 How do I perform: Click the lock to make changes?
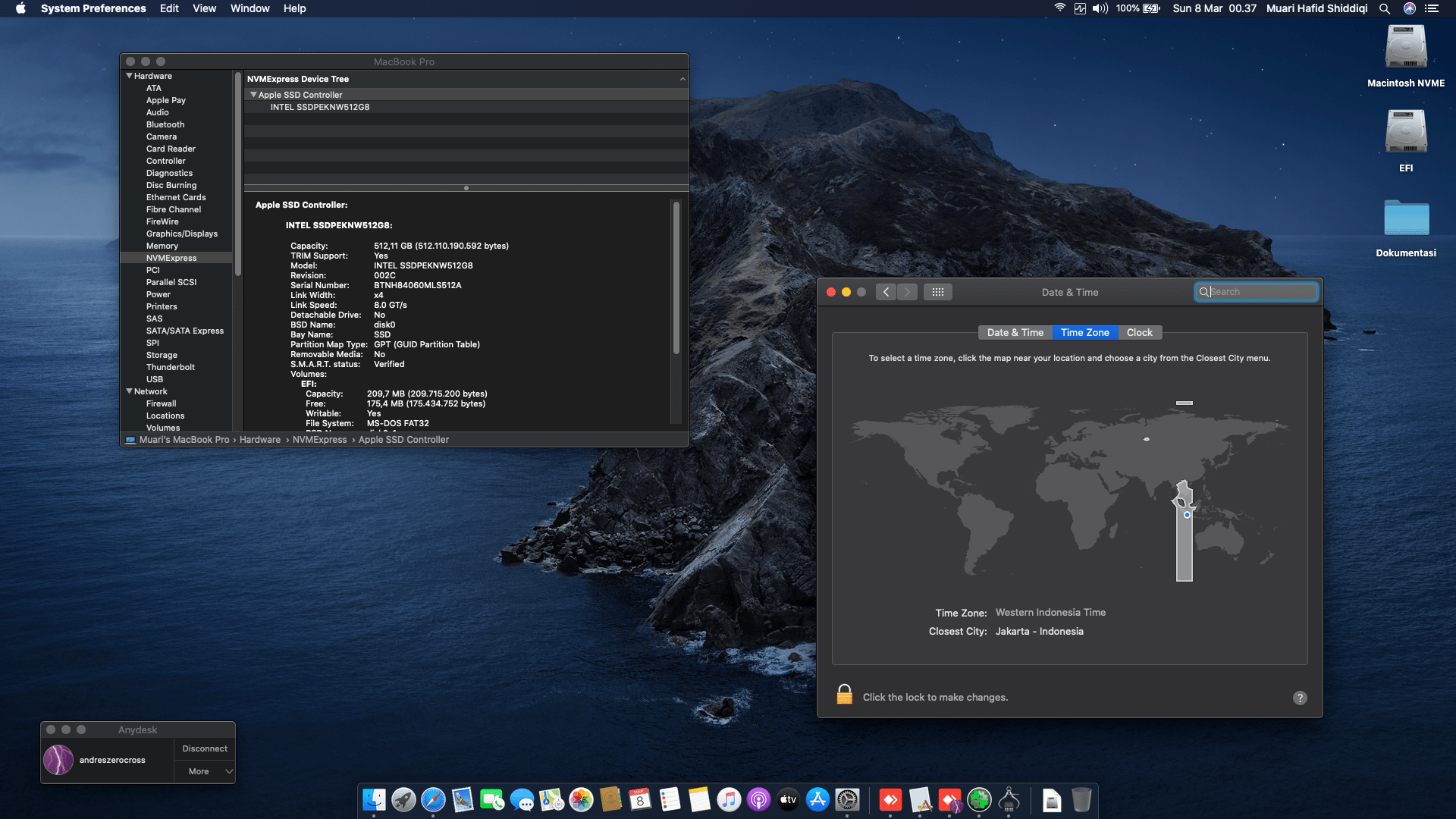tap(844, 696)
